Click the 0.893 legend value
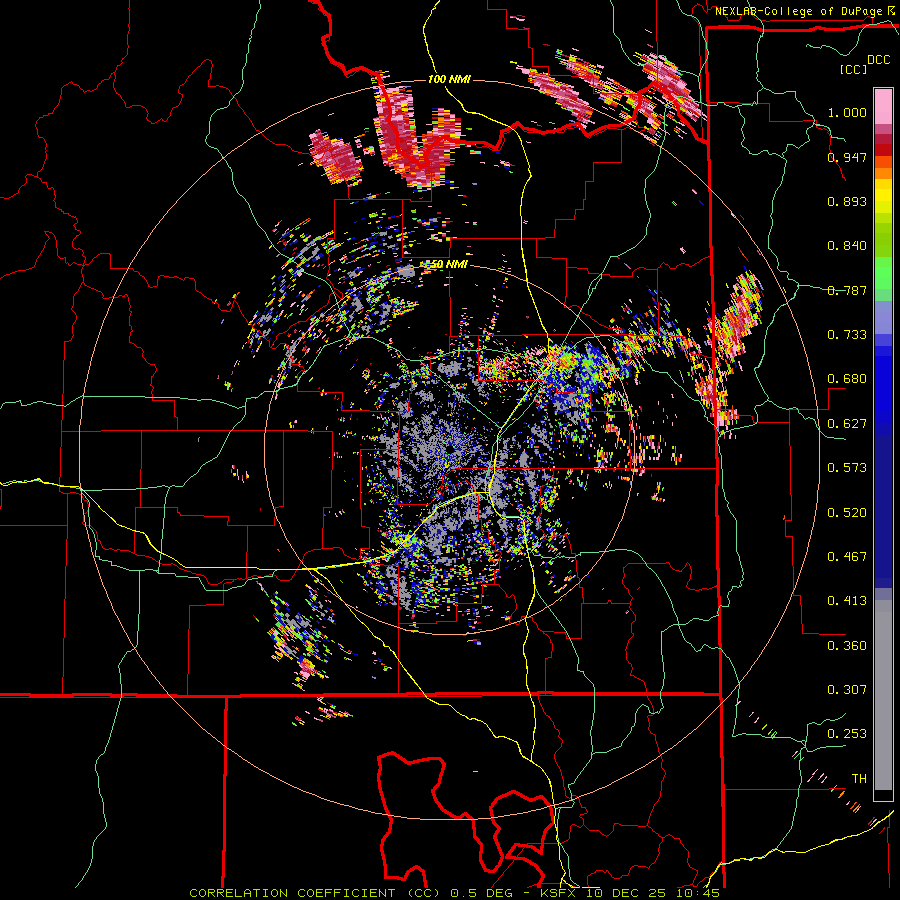Viewport: 900px width, 900px height. pos(847,201)
